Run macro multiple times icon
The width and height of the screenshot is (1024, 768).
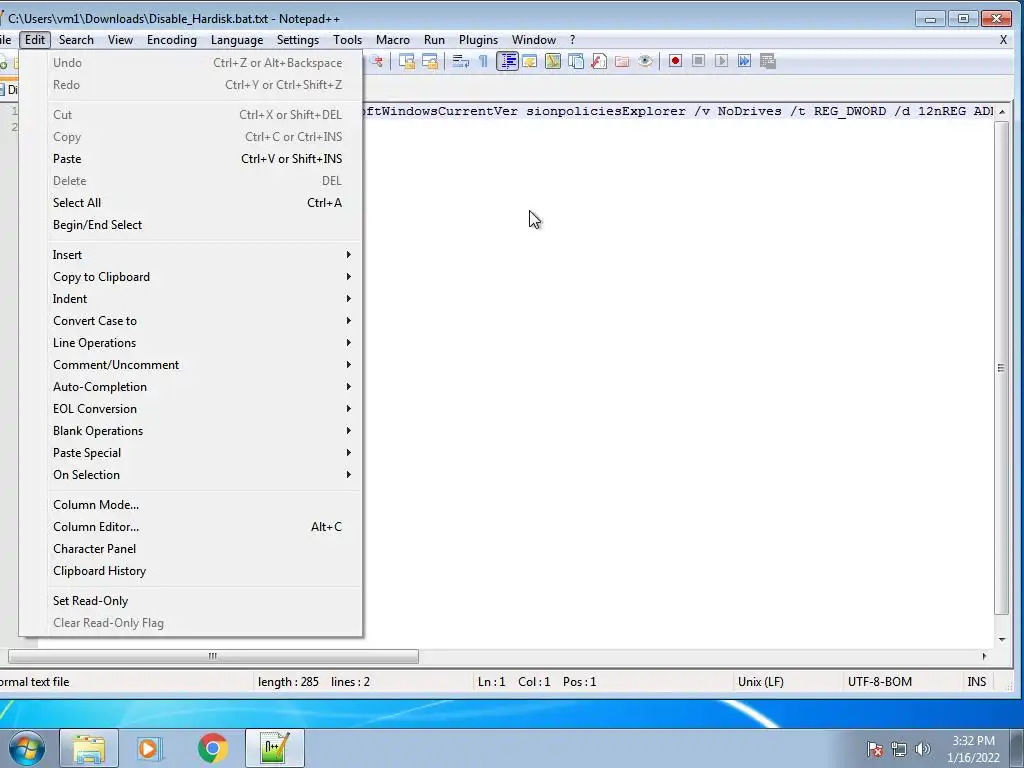744,61
